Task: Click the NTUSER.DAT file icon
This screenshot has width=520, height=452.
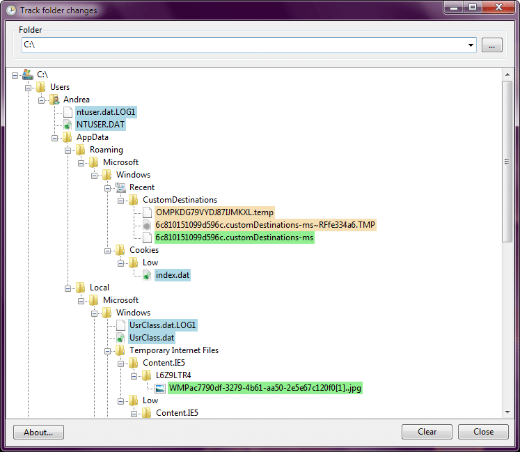Action: [x=68, y=125]
